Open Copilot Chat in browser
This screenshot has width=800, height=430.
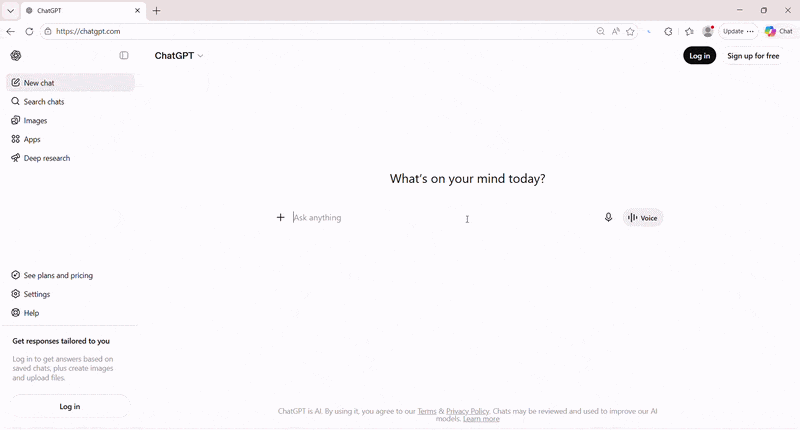pos(779,32)
